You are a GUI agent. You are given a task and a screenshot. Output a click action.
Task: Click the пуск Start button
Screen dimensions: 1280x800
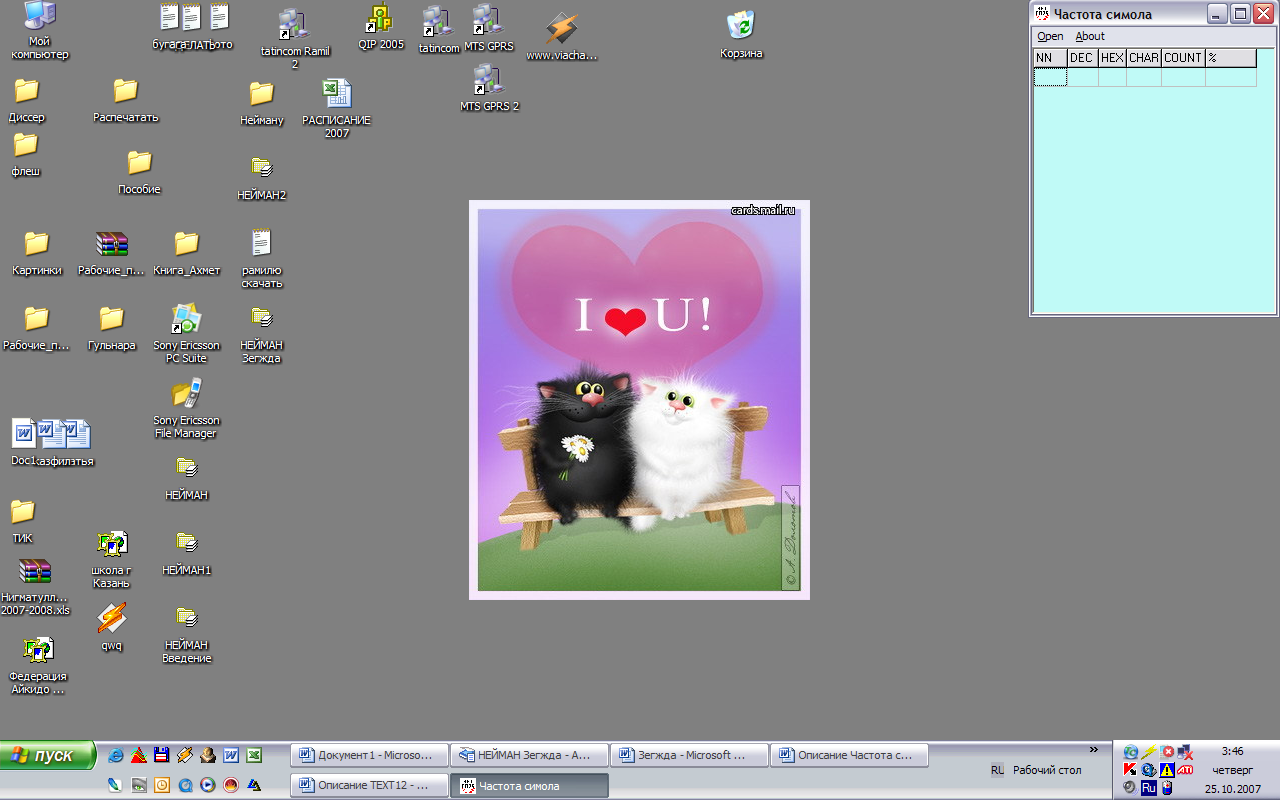(48, 755)
